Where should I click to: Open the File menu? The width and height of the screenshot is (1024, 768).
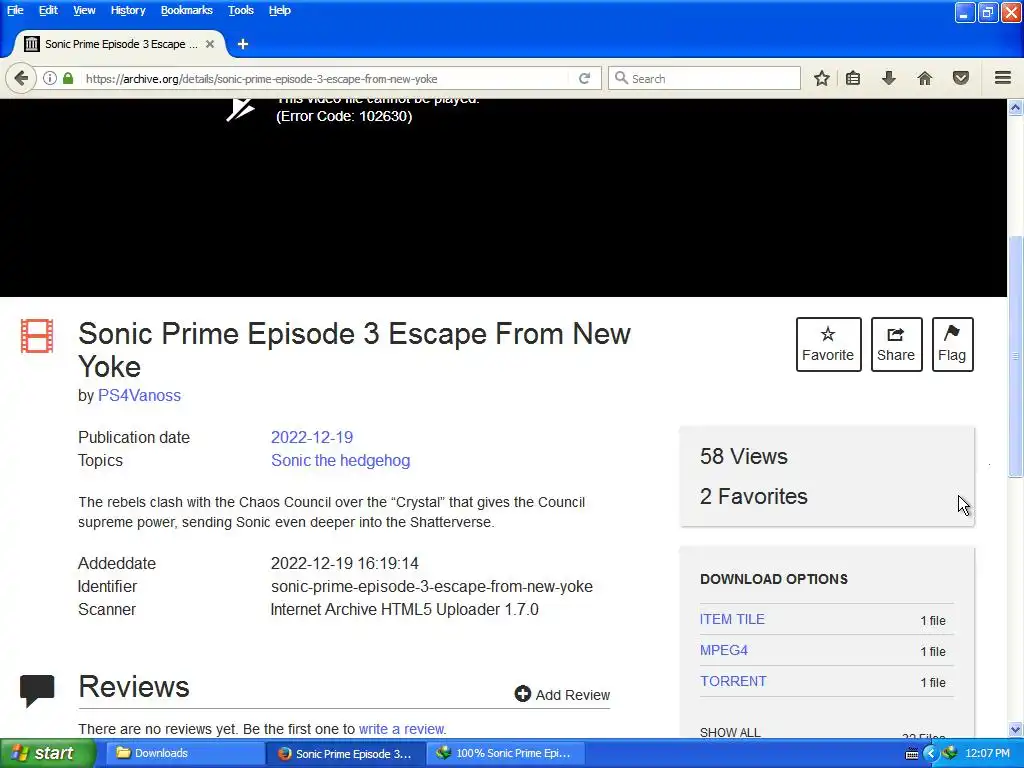(x=15, y=10)
